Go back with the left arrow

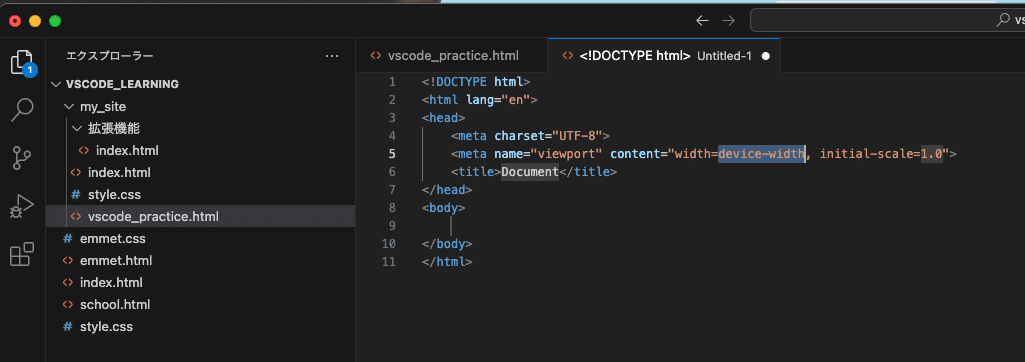pyautogui.click(x=702, y=20)
